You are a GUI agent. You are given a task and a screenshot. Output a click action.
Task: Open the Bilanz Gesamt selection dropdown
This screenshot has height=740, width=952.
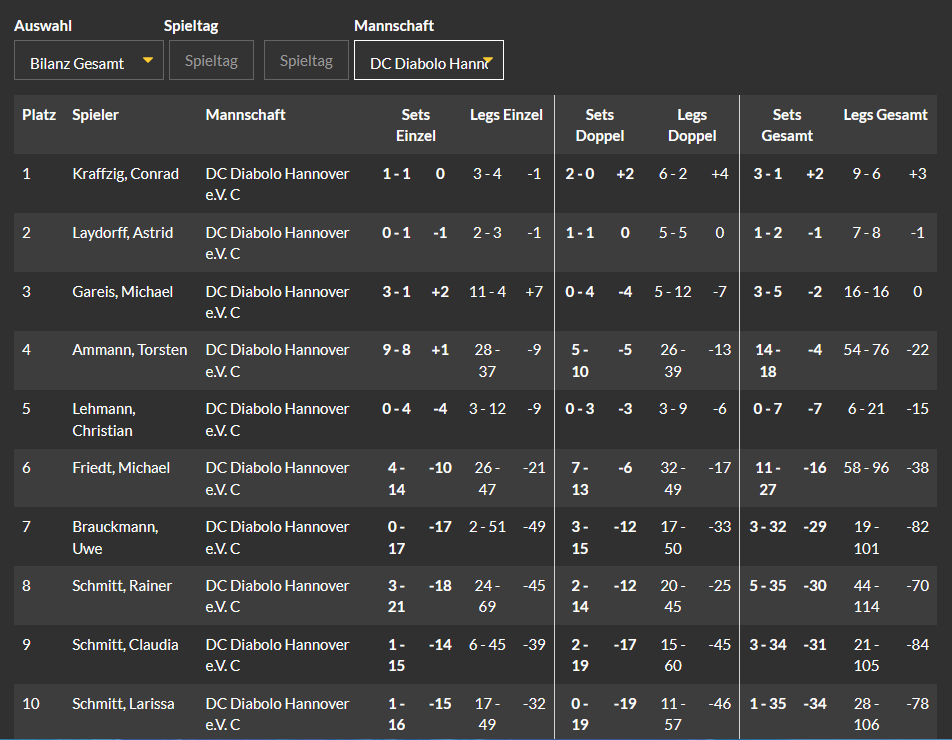(x=89, y=61)
